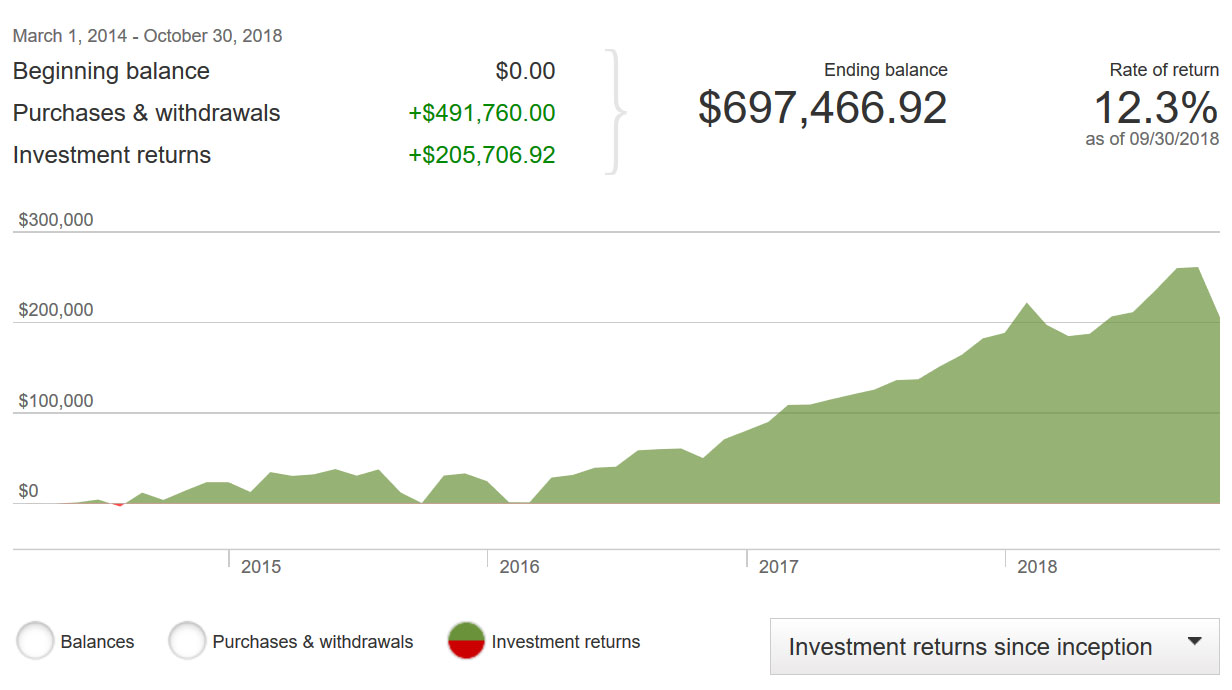Click the green-red Investment returns radio icon
1232x690 pixels.
(466, 641)
